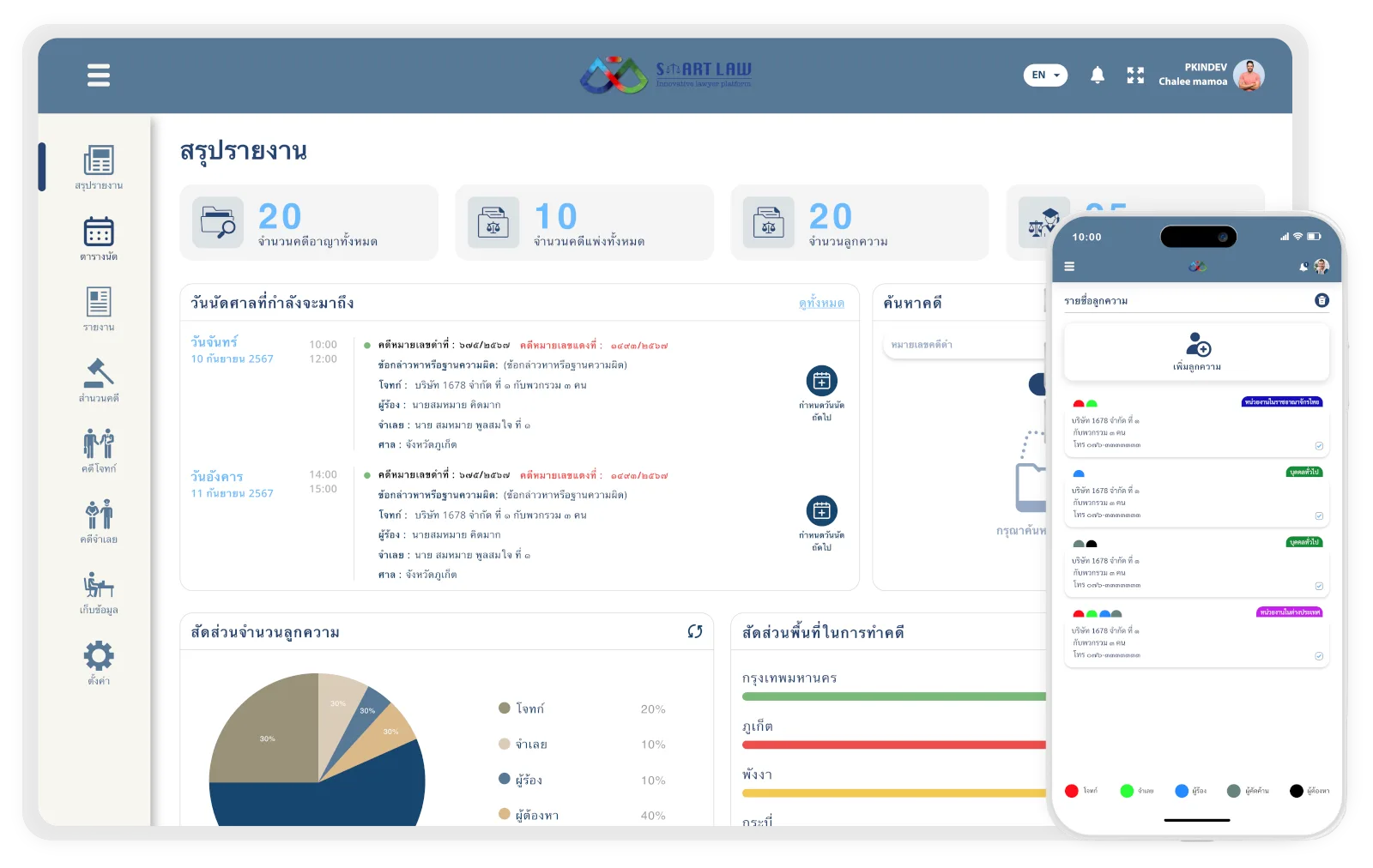Tick the second client card checkbox on phone
Image resolution: width=1373 pixels, height=868 pixels.
click(x=1319, y=516)
